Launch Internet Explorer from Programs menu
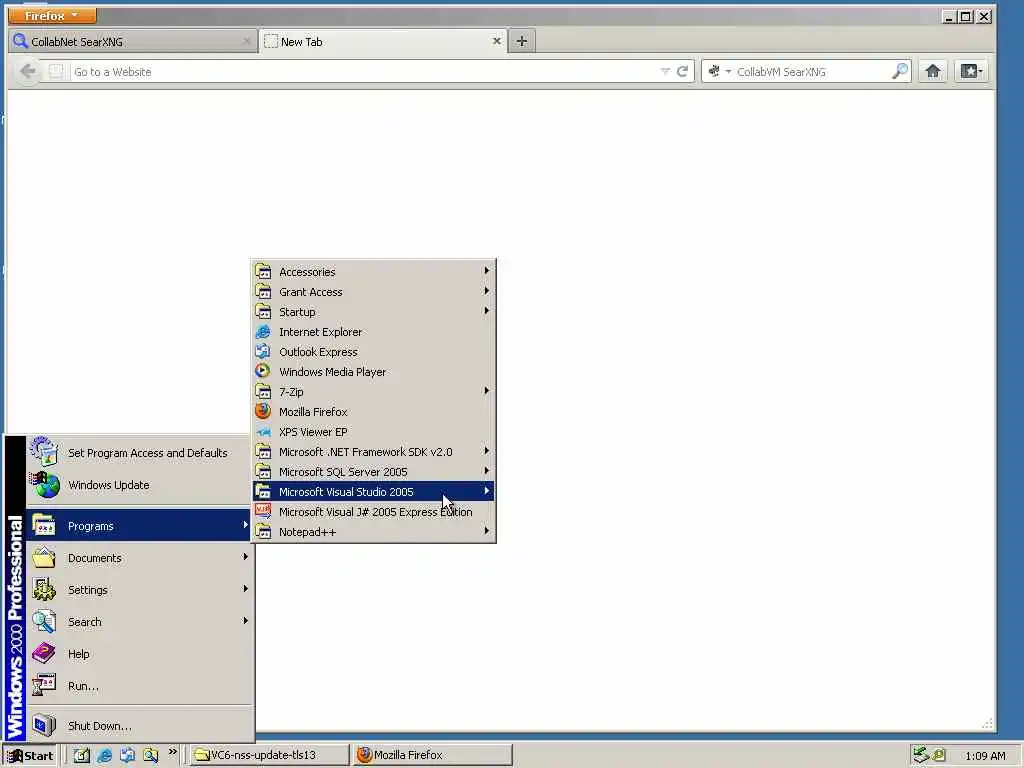 [x=374, y=332]
